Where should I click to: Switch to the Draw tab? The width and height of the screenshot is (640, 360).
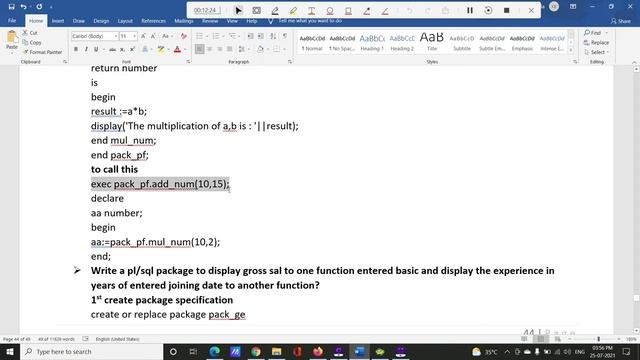[78, 20]
